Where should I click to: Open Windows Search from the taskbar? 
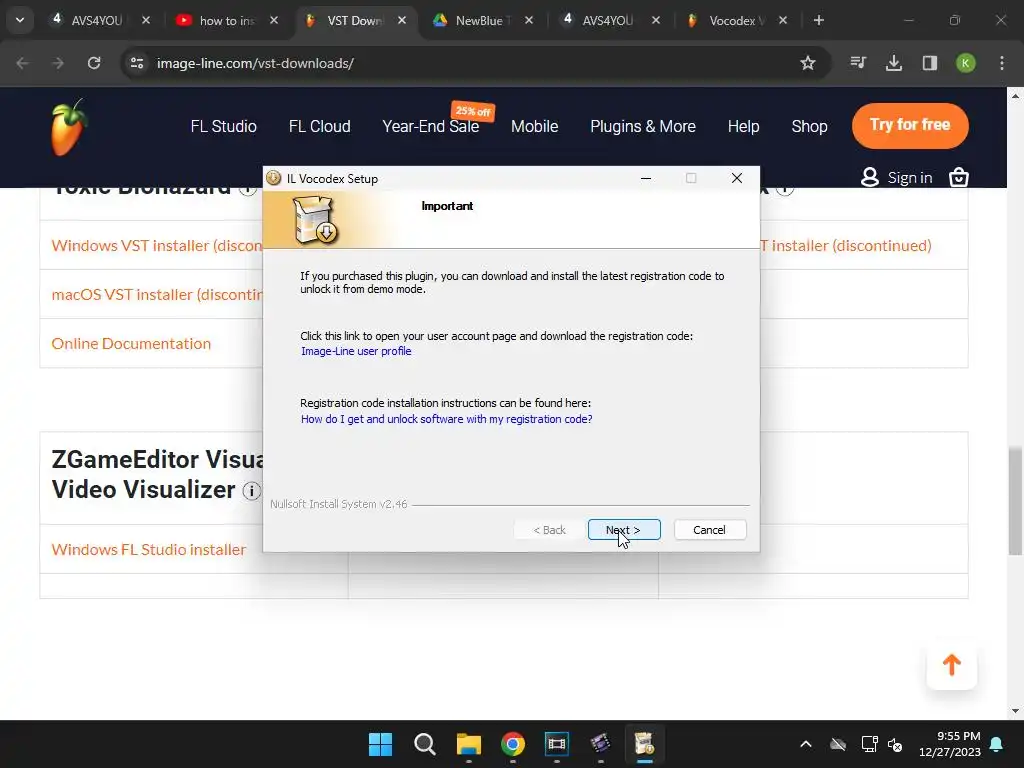click(424, 744)
